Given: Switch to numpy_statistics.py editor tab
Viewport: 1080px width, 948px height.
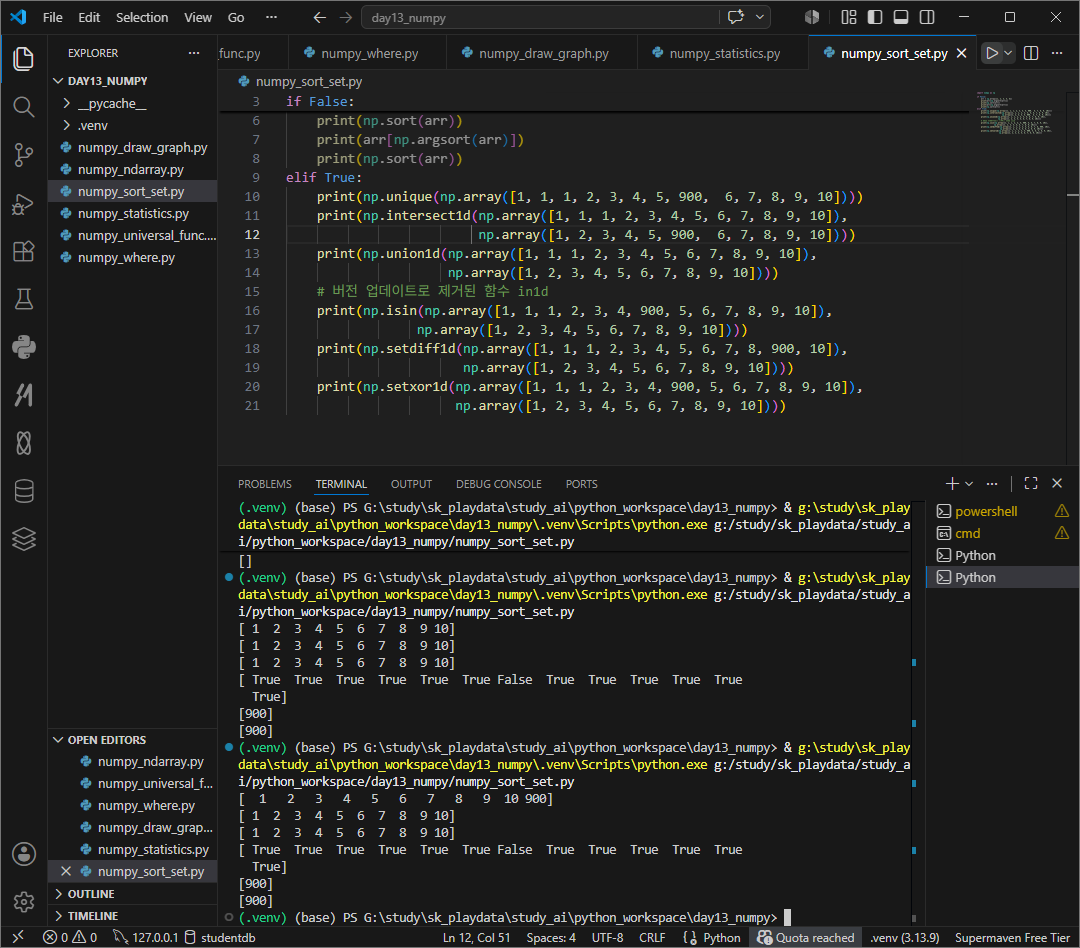Looking at the screenshot, I should [722, 53].
